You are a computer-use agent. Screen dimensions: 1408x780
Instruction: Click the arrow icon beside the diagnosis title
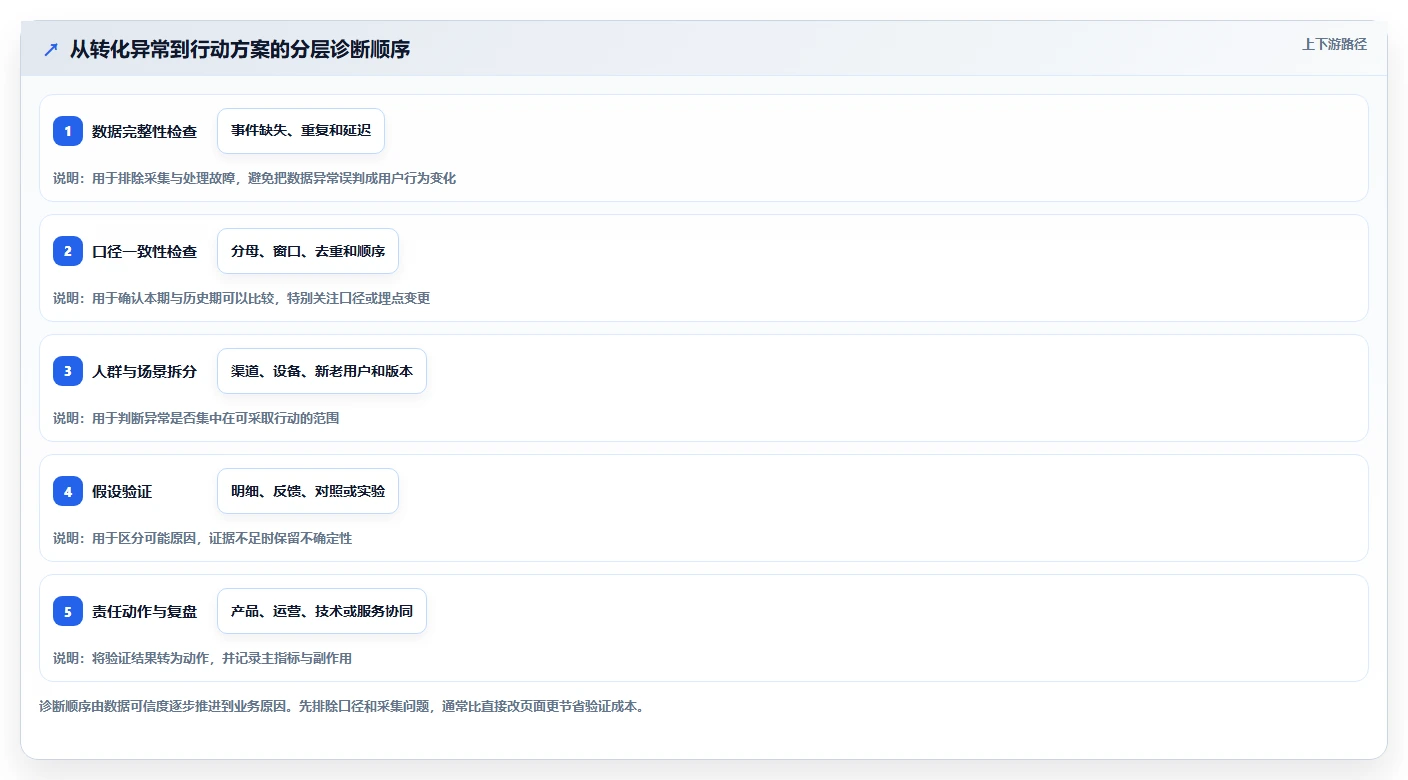coord(51,49)
